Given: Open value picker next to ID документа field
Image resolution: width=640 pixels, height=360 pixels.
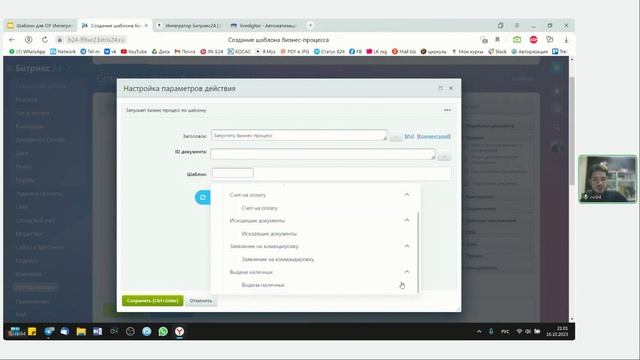Looking at the screenshot, I should coord(444,156).
